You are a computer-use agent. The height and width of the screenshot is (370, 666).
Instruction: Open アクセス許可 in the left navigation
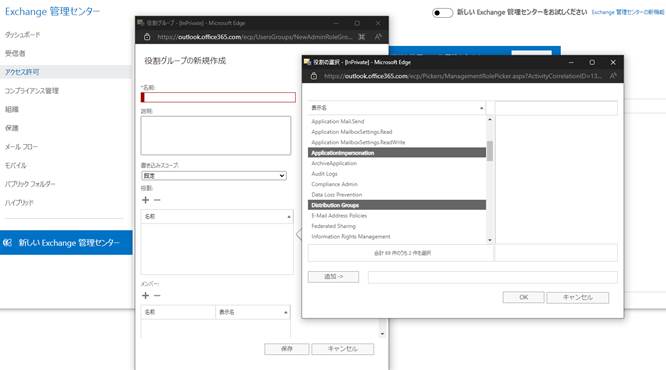coord(22,72)
